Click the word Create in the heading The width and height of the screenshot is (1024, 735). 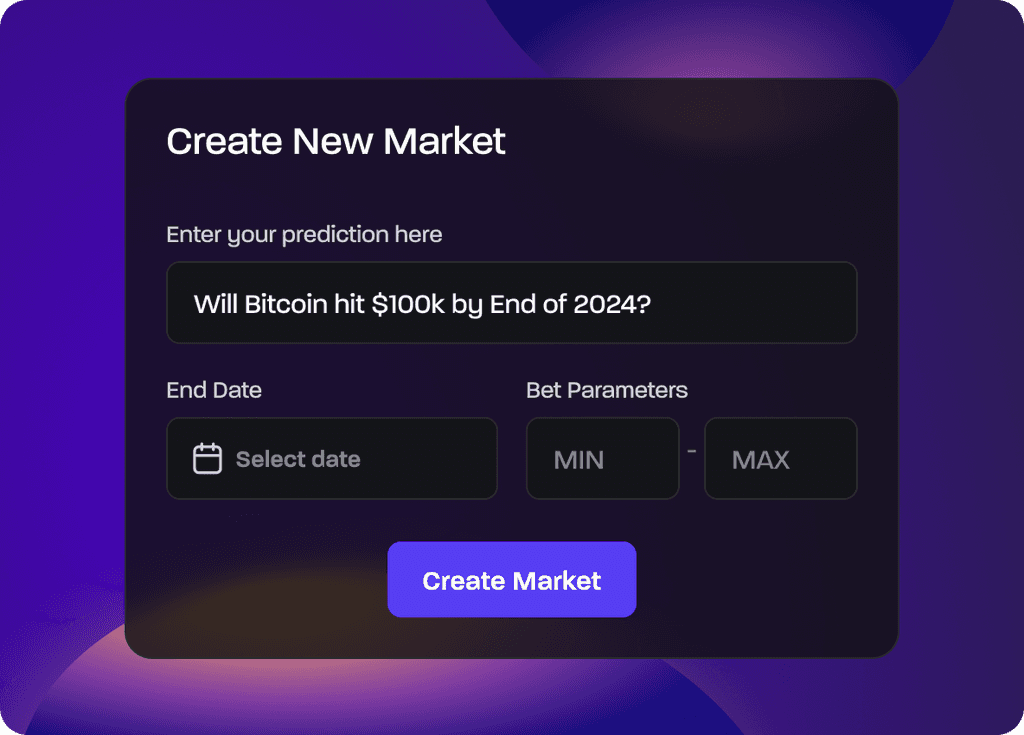point(225,142)
